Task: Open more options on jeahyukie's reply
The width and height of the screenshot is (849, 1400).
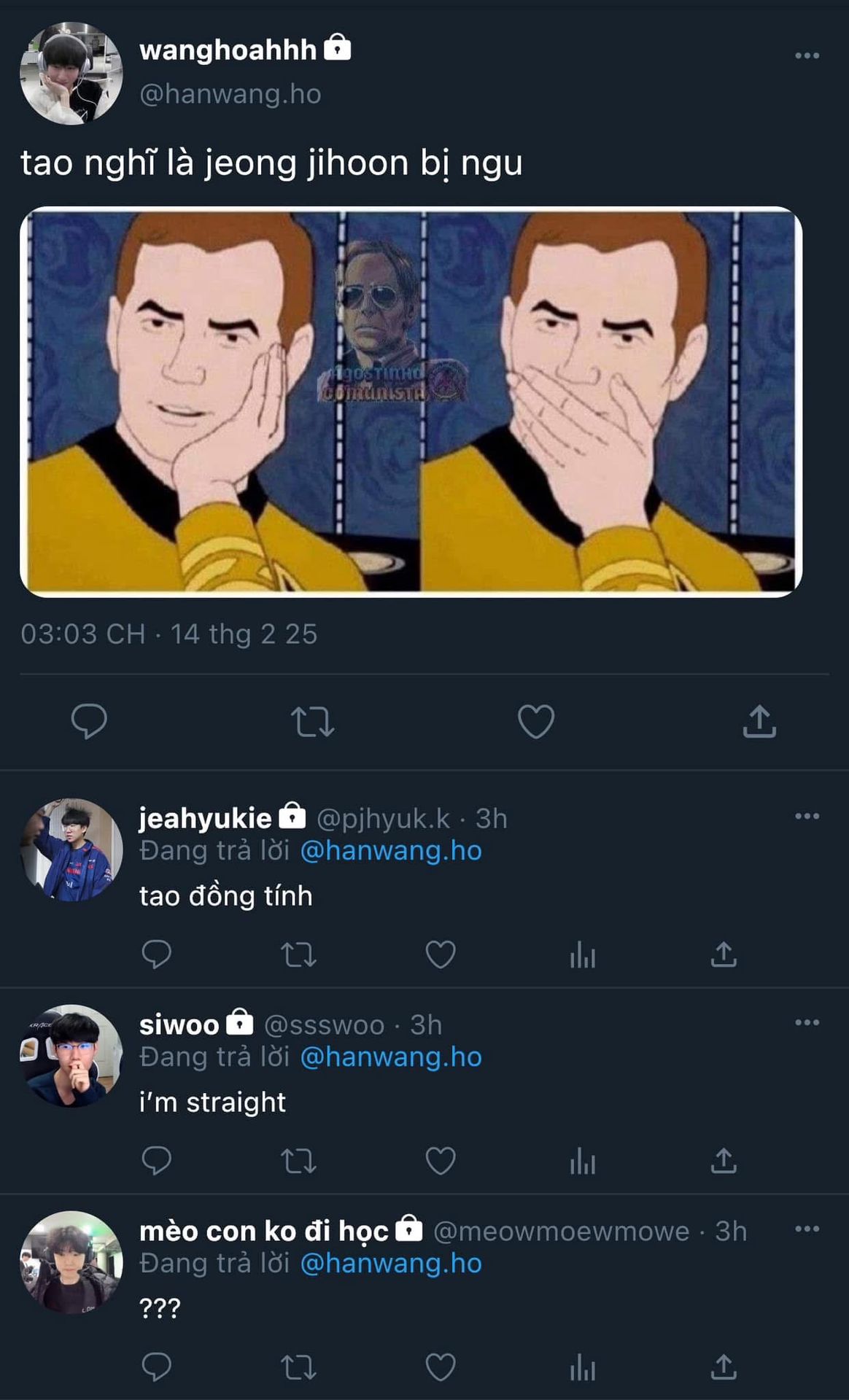Action: [x=807, y=816]
